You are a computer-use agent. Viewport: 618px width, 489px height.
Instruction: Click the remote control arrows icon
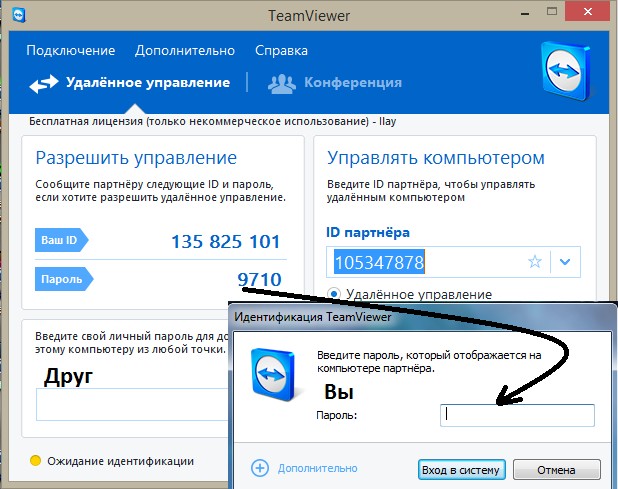click(44, 84)
